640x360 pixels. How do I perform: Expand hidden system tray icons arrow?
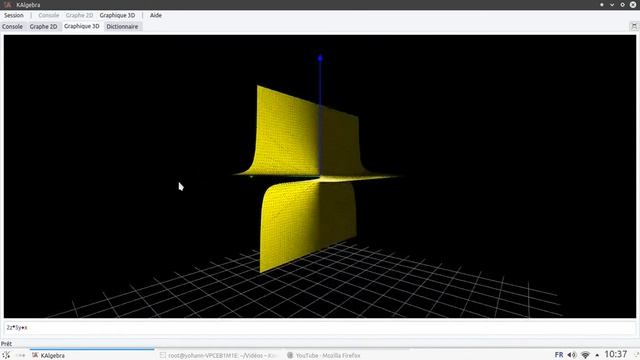pos(597,355)
